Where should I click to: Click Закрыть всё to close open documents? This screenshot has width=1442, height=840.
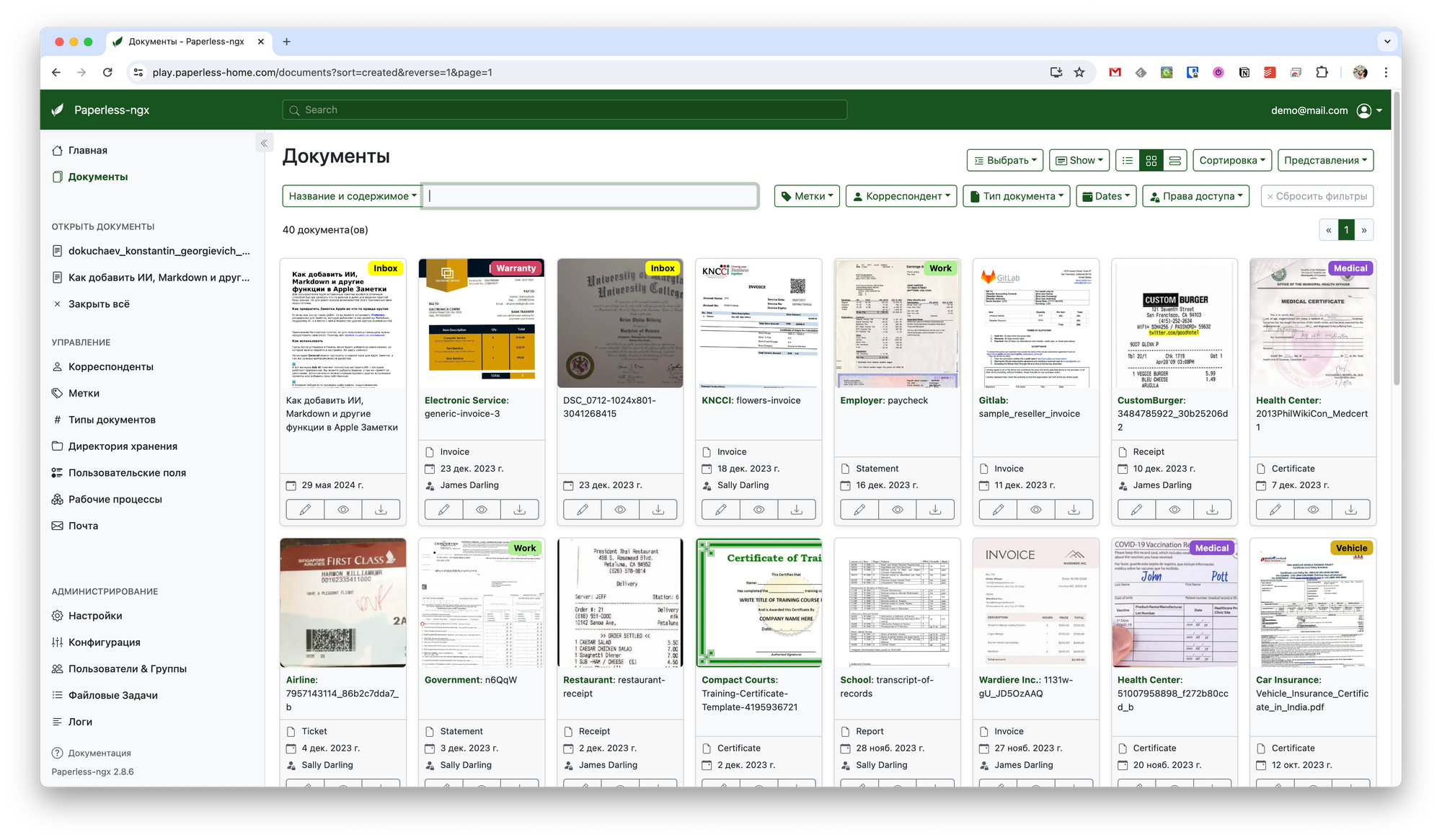[x=99, y=304]
